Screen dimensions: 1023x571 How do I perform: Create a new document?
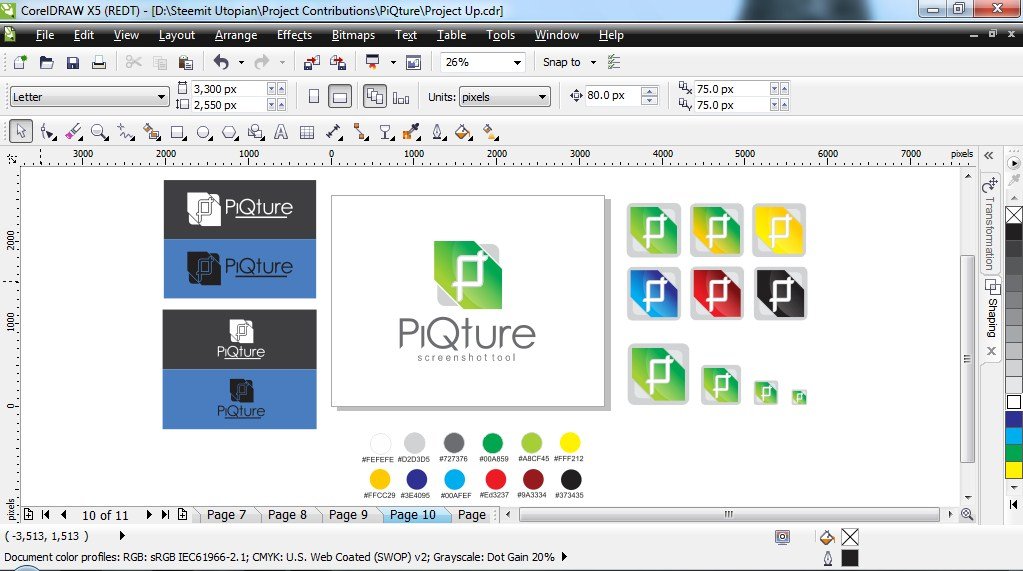click(20, 62)
